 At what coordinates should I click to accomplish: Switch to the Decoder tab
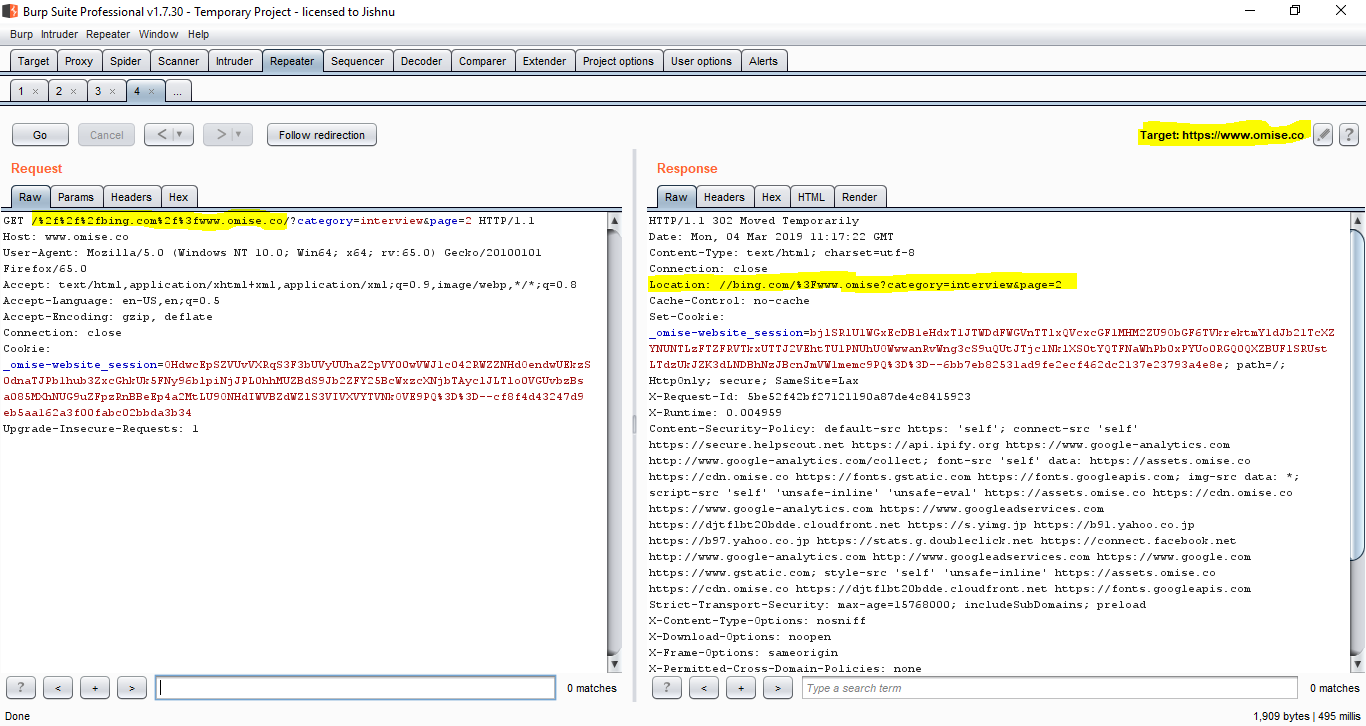(421, 61)
